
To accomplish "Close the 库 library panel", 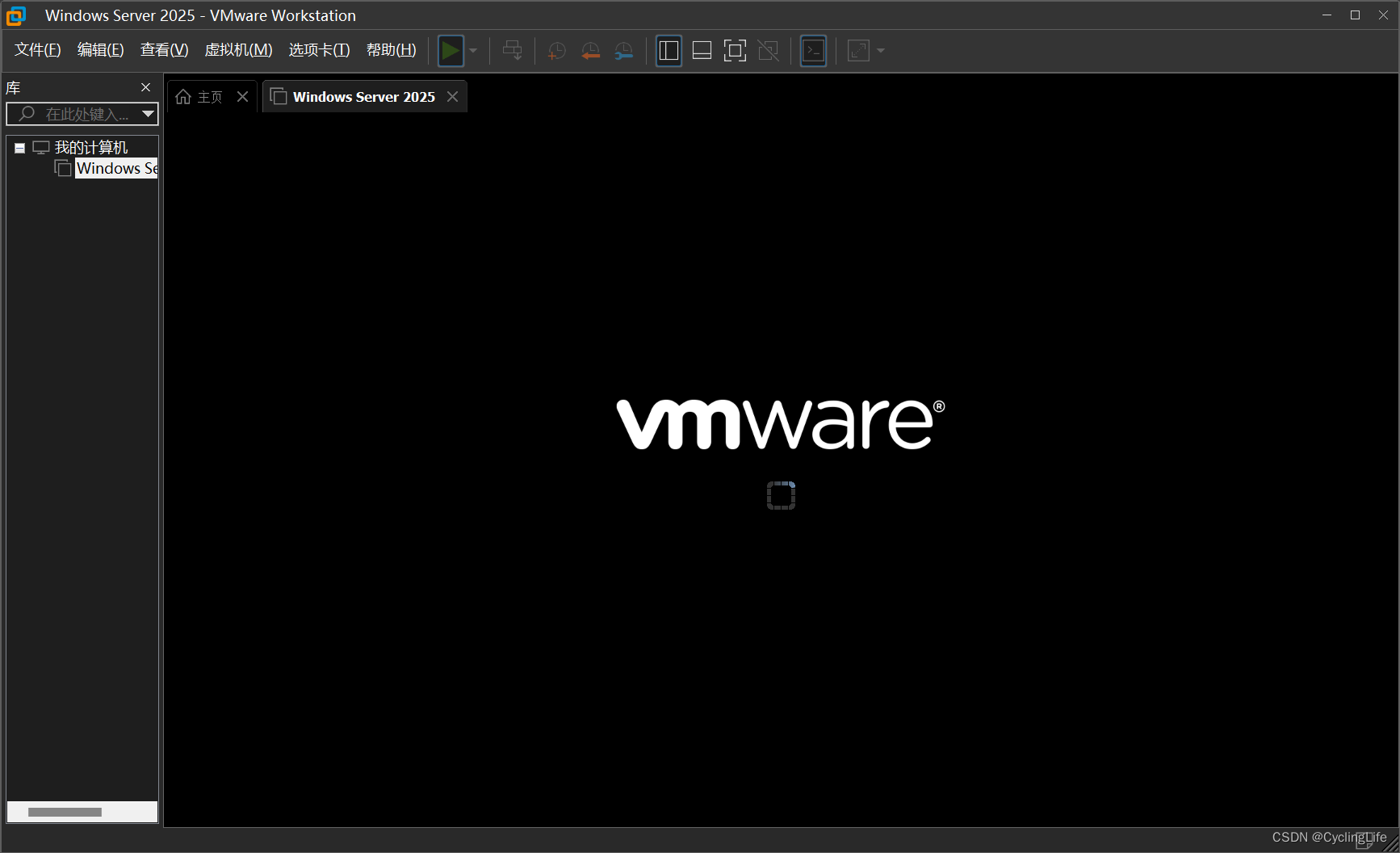I will click(145, 87).
